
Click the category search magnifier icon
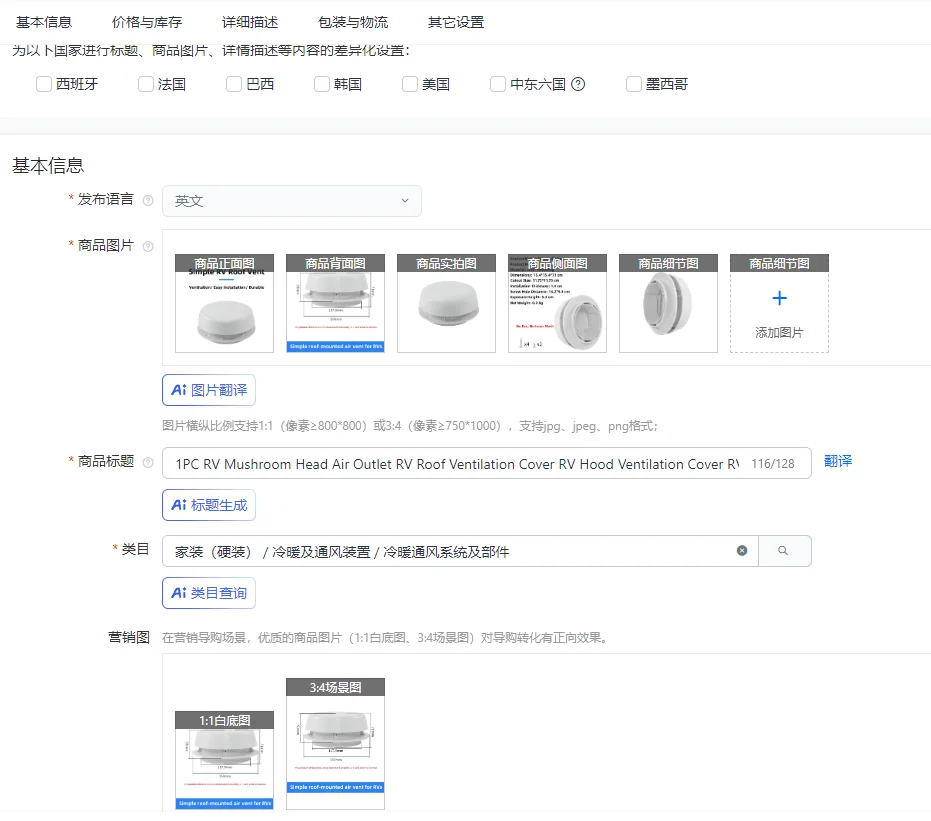783,551
